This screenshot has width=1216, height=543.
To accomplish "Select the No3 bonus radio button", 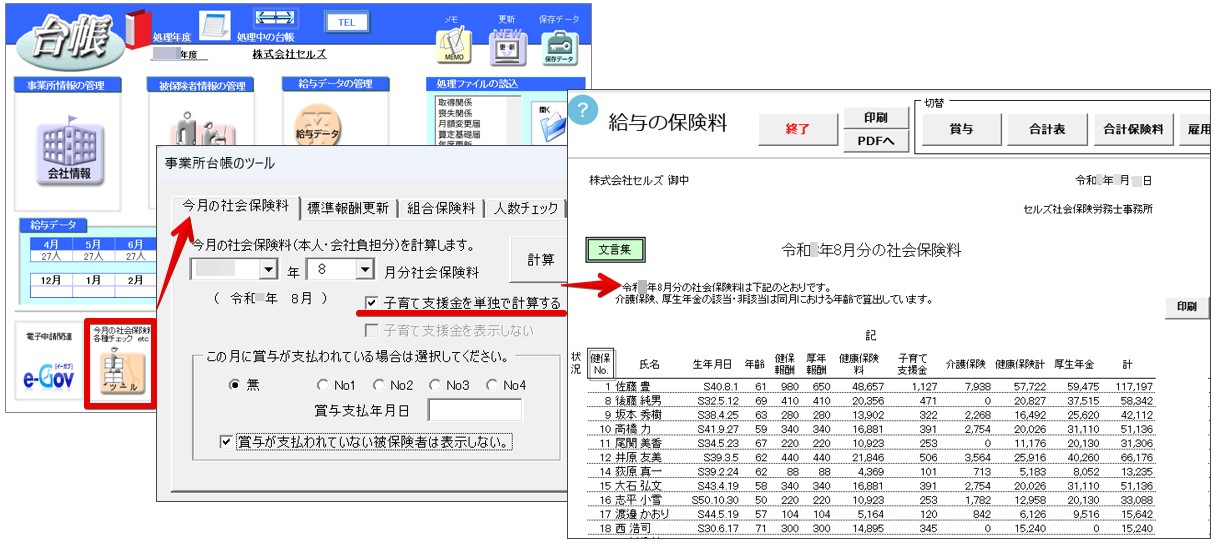I will [435, 385].
